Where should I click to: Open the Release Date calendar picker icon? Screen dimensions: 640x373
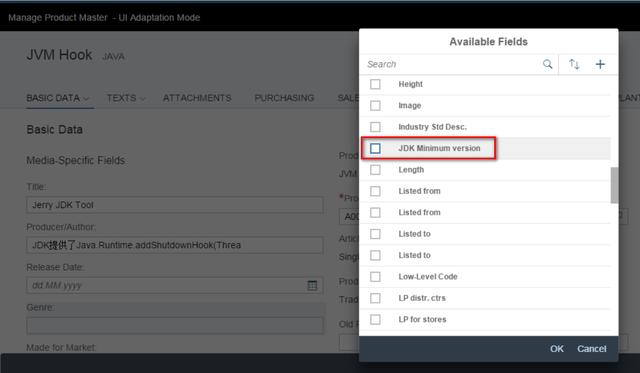click(312, 285)
